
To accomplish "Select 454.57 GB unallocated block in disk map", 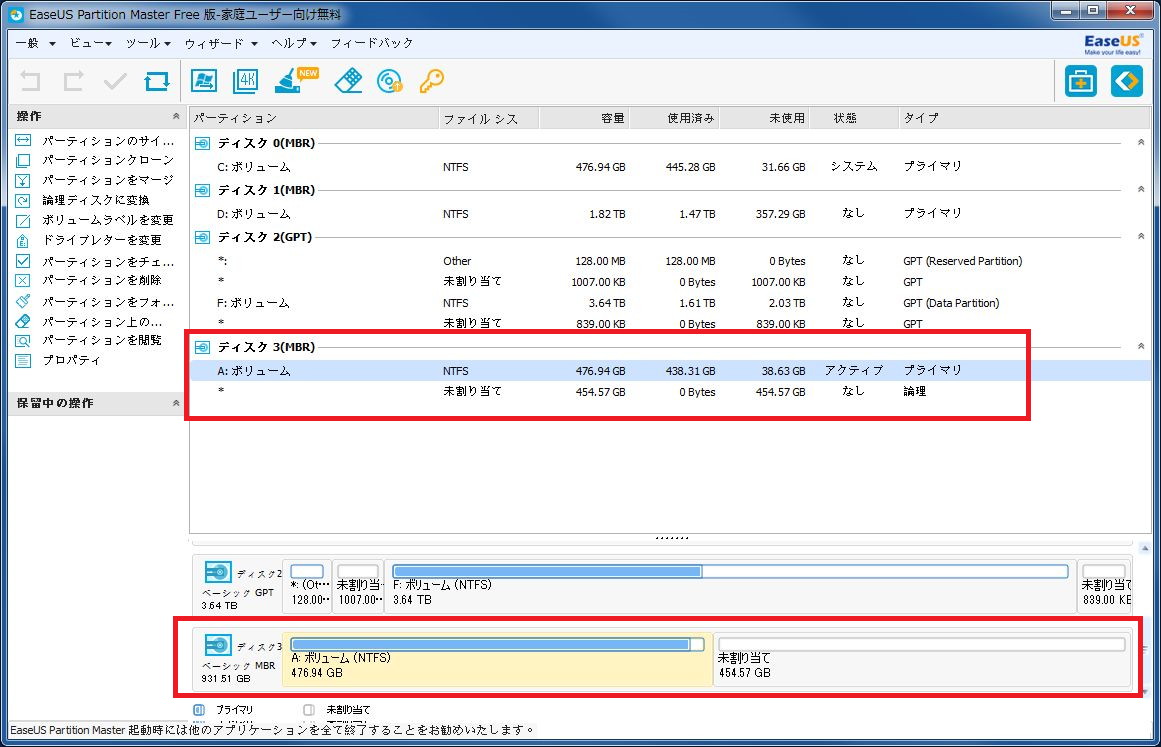I will click(x=923, y=658).
